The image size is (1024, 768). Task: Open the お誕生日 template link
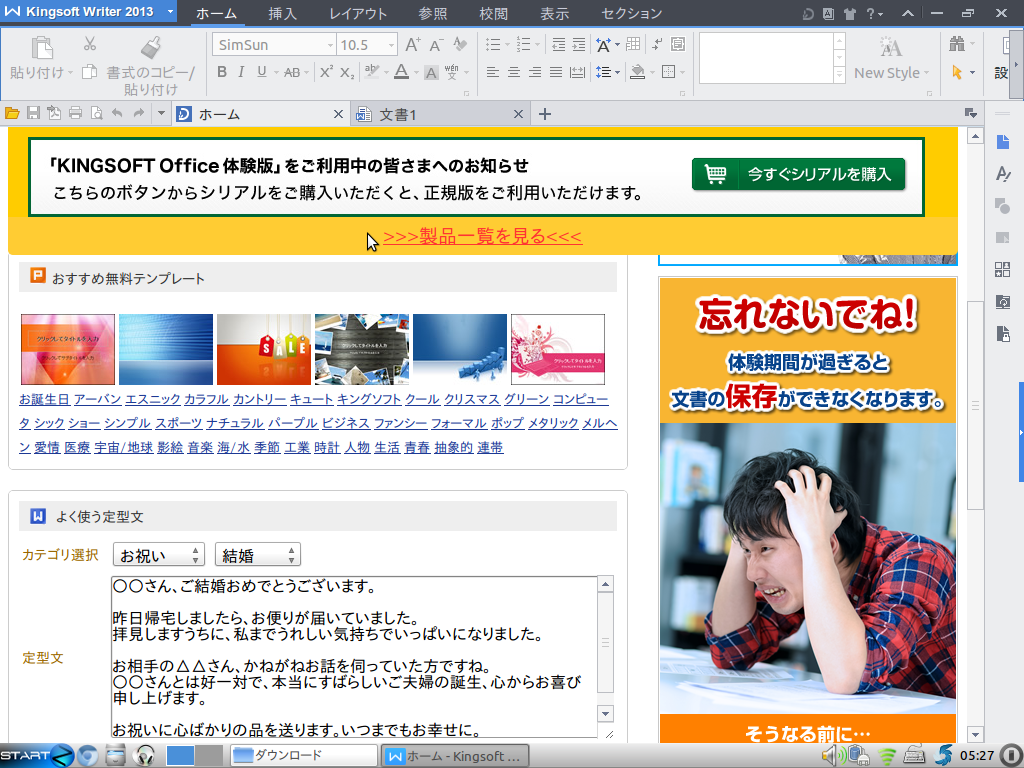tap(44, 399)
